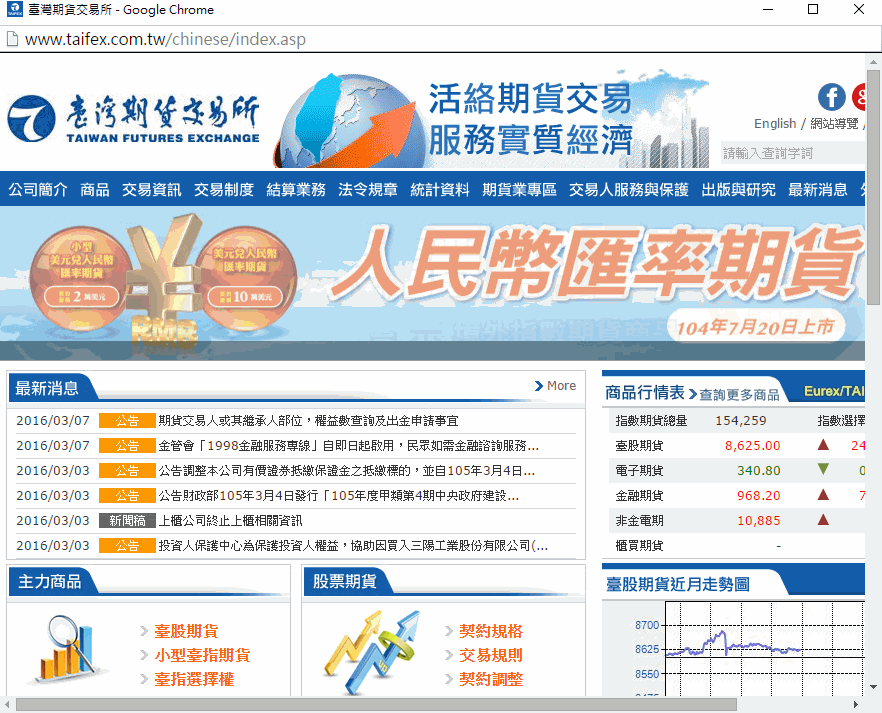Click the Taiwan Futures Exchange logo

pos(133,119)
